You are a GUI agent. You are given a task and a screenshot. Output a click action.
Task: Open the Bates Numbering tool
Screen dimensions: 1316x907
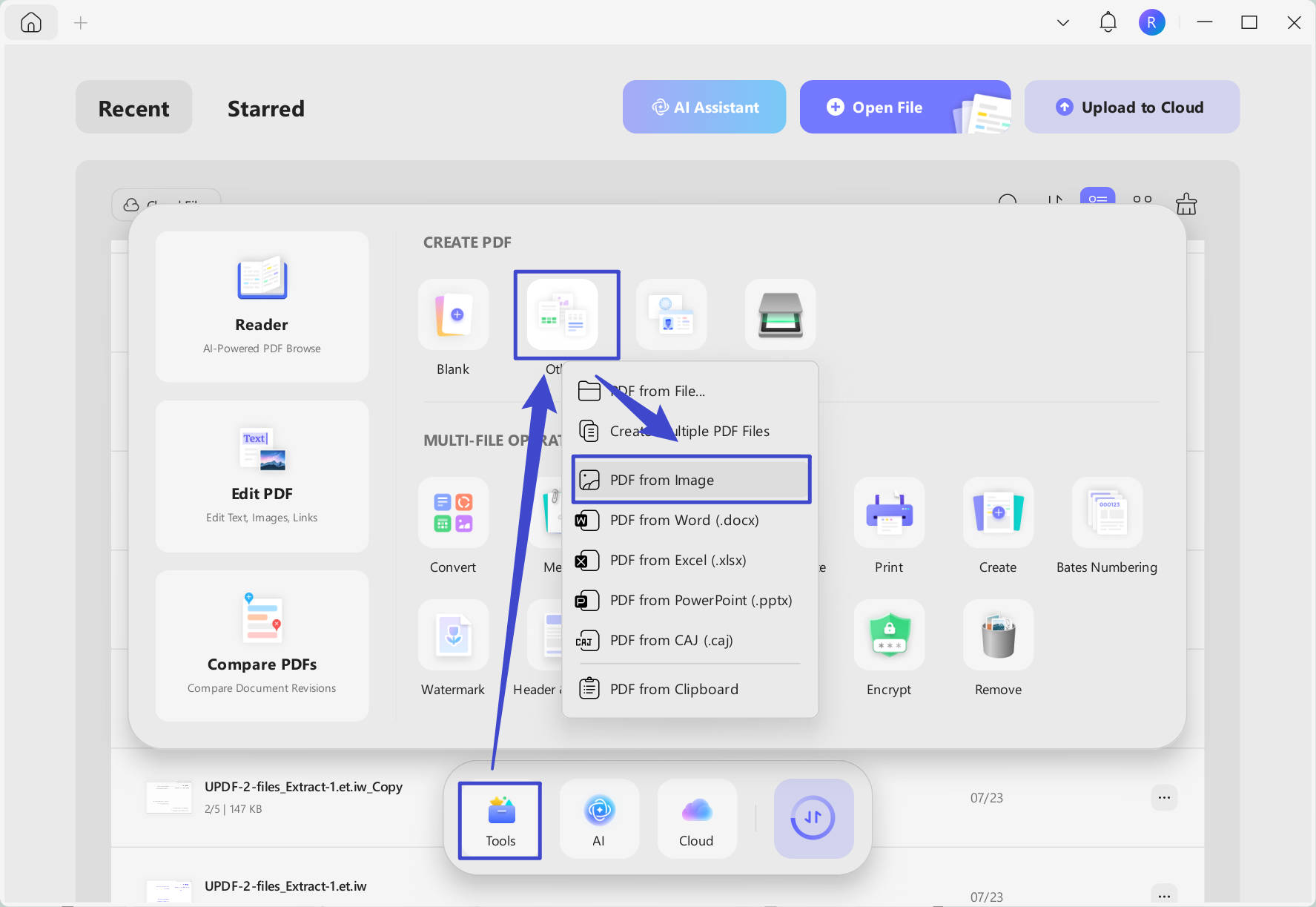click(1107, 512)
